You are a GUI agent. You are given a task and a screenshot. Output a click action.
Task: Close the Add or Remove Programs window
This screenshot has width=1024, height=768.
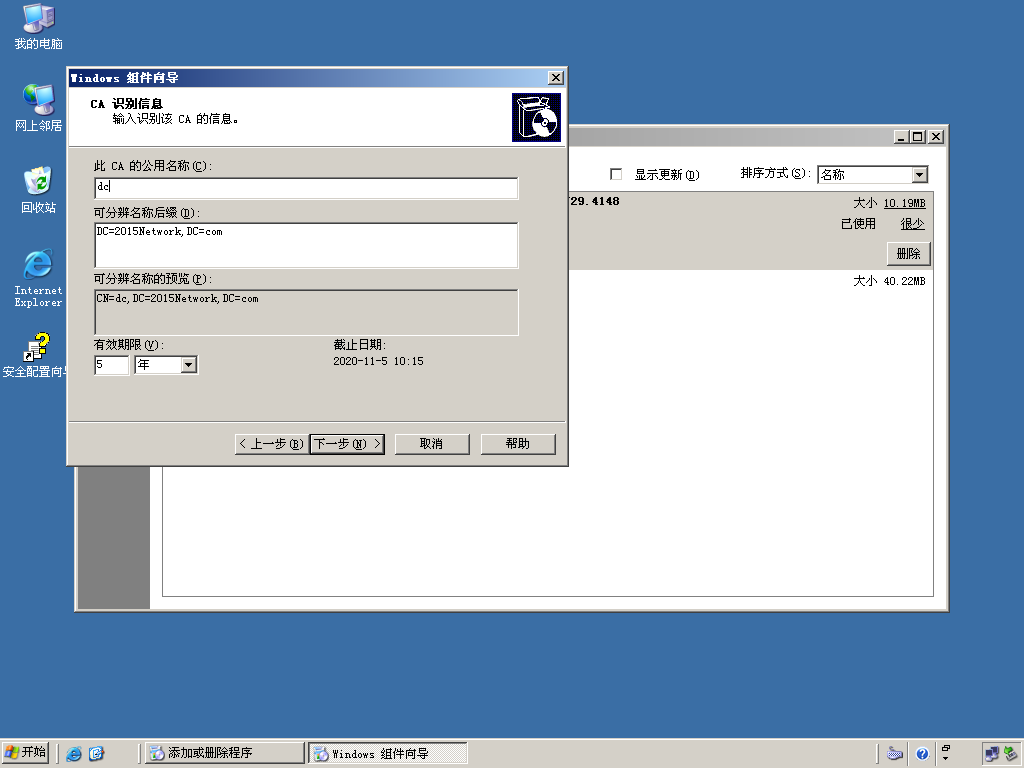coord(936,136)
